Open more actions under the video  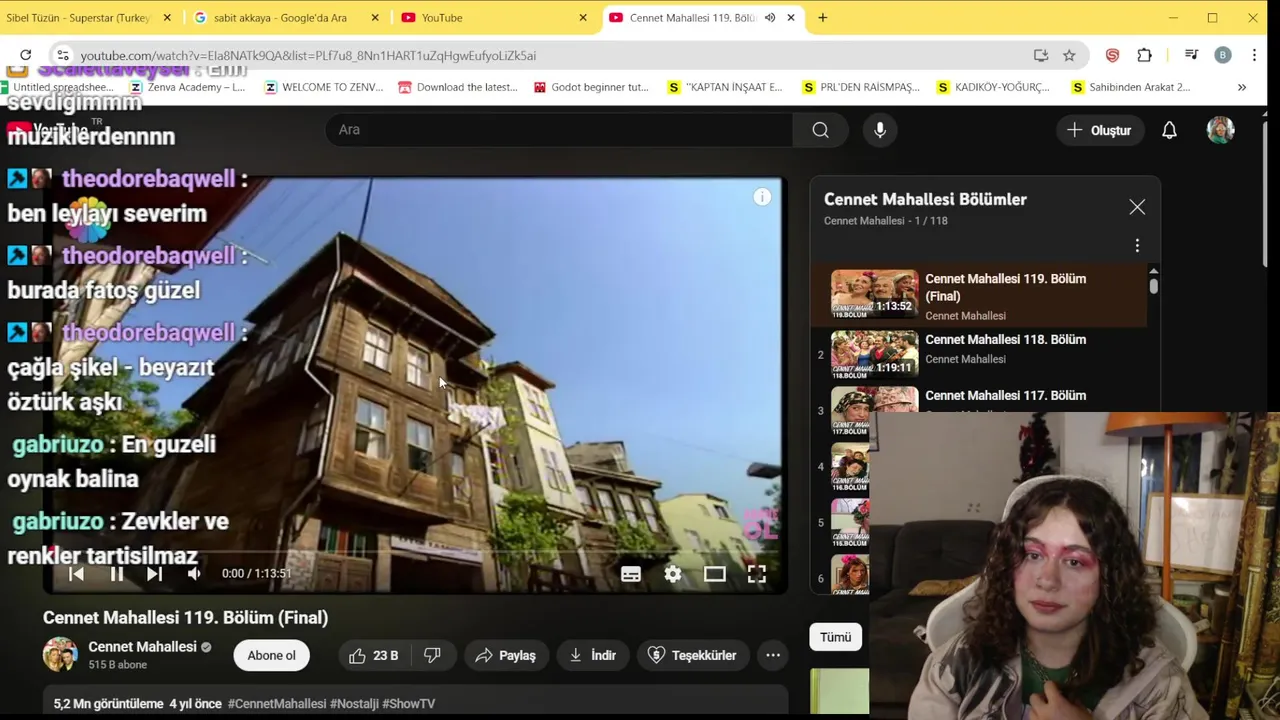pyautogui.click(x=773, y=656)
